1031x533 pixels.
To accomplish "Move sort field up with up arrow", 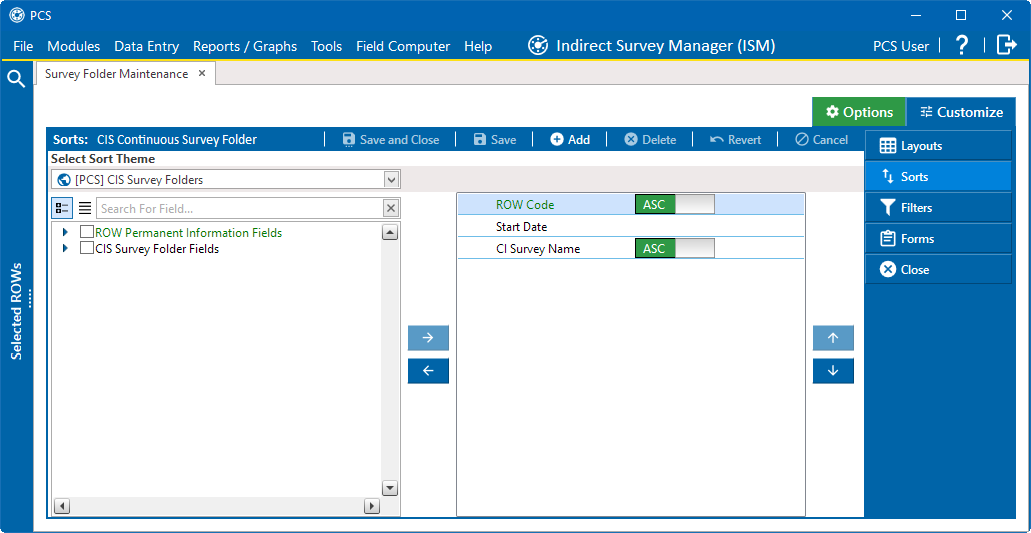I will [x=833, y=338].
